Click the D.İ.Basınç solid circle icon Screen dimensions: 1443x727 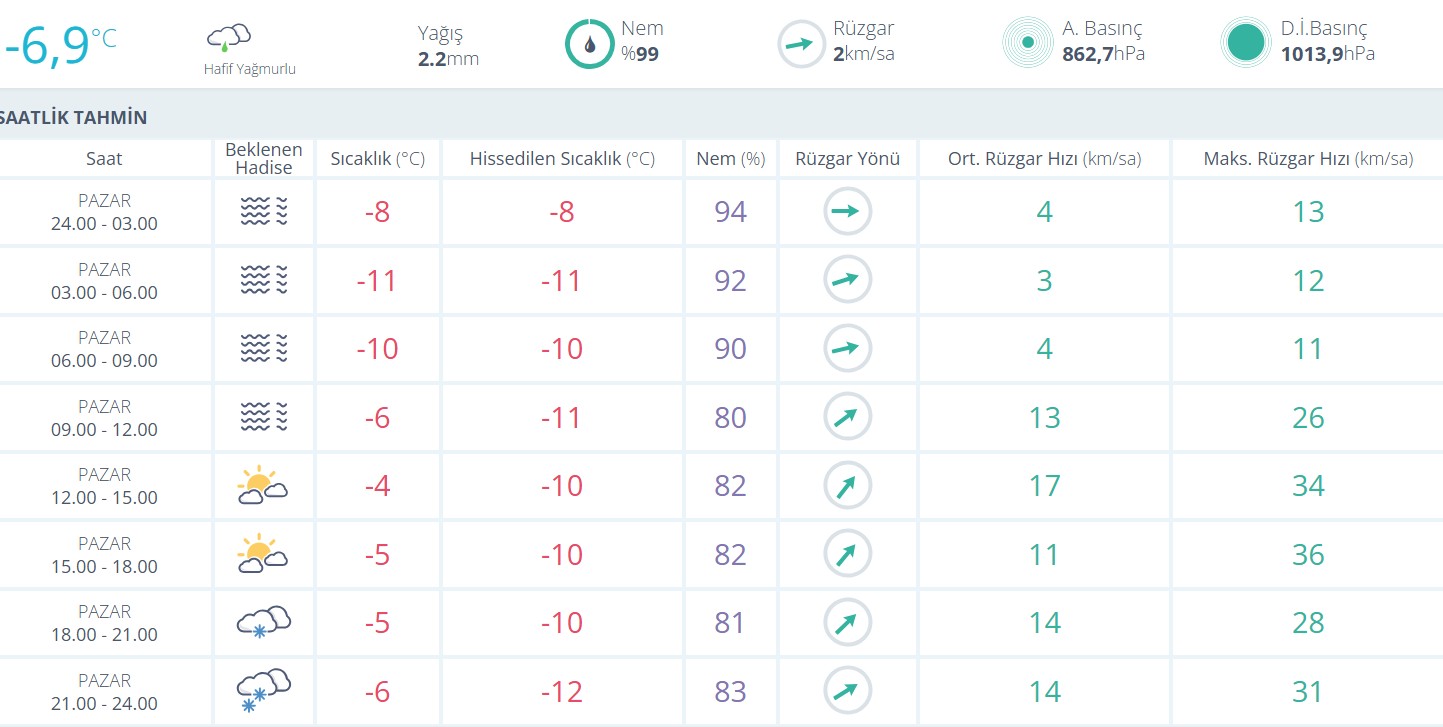(1246, 42)
